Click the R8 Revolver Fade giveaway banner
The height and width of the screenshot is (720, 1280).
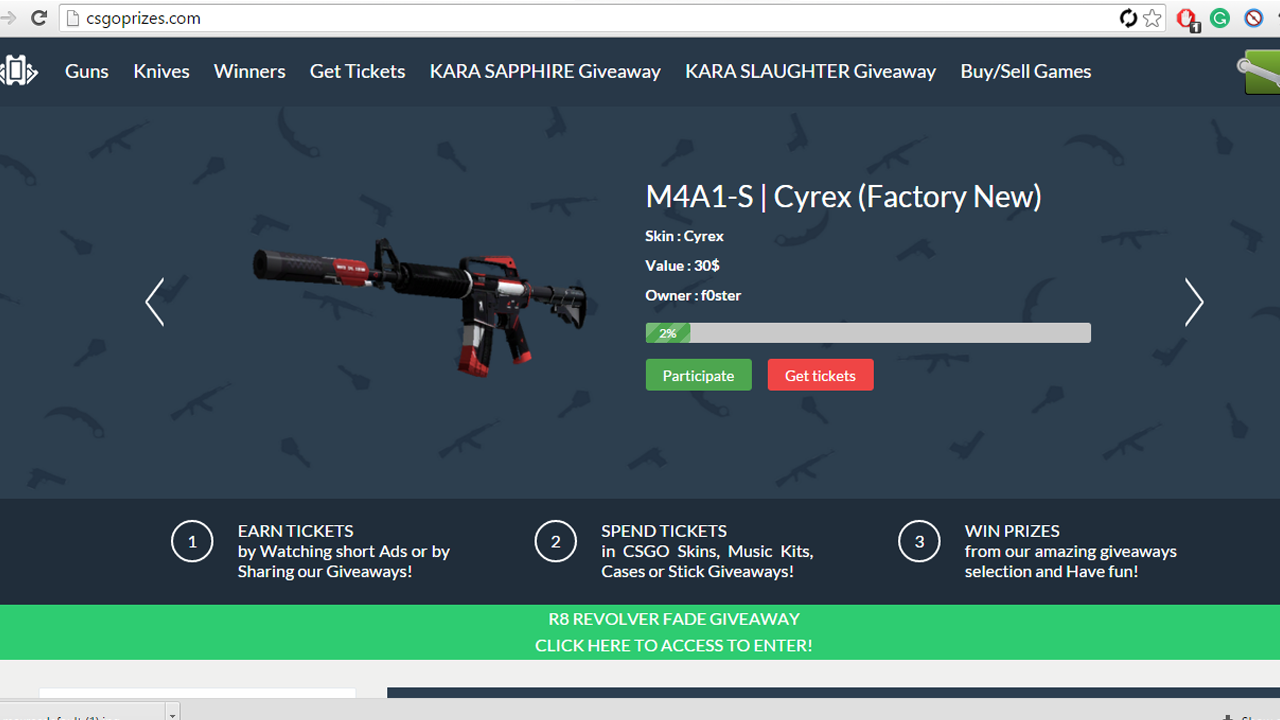pyautogui.click(x=640, y=632)
